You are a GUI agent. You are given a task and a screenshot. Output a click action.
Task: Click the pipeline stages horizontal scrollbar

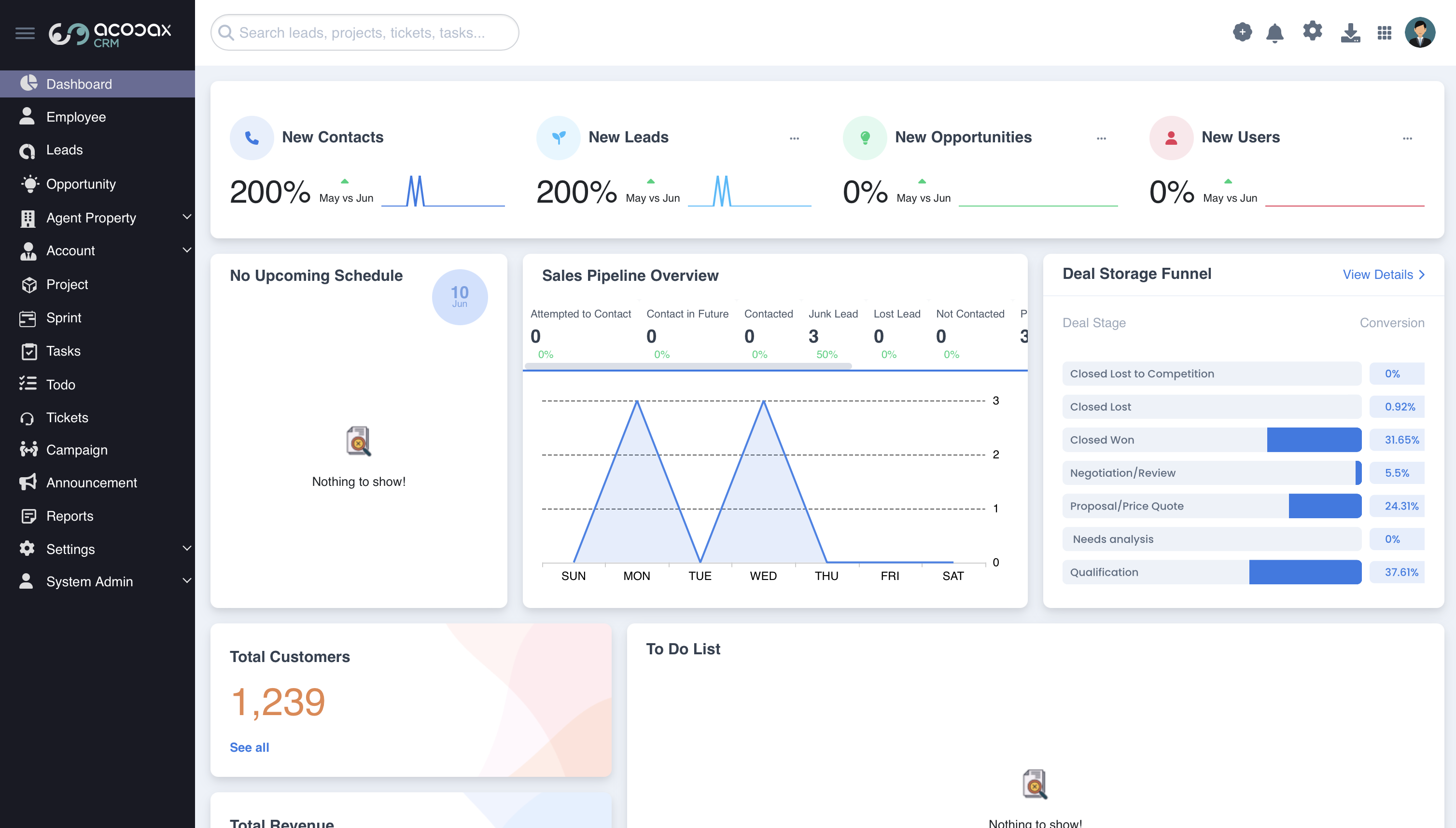[688, 366]
